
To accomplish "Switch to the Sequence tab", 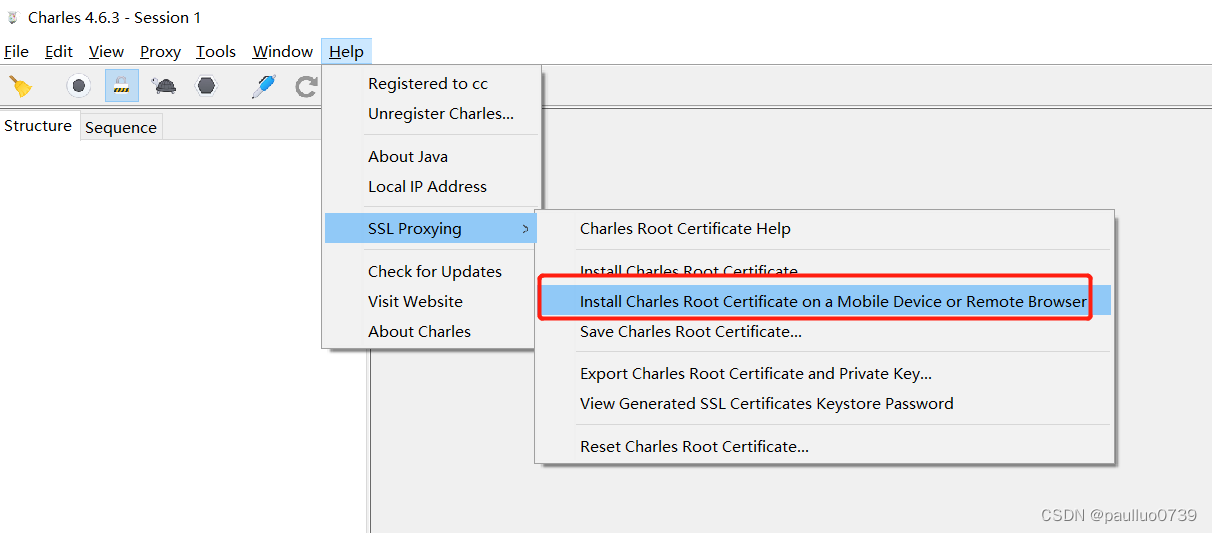I will tap(121, 127).
